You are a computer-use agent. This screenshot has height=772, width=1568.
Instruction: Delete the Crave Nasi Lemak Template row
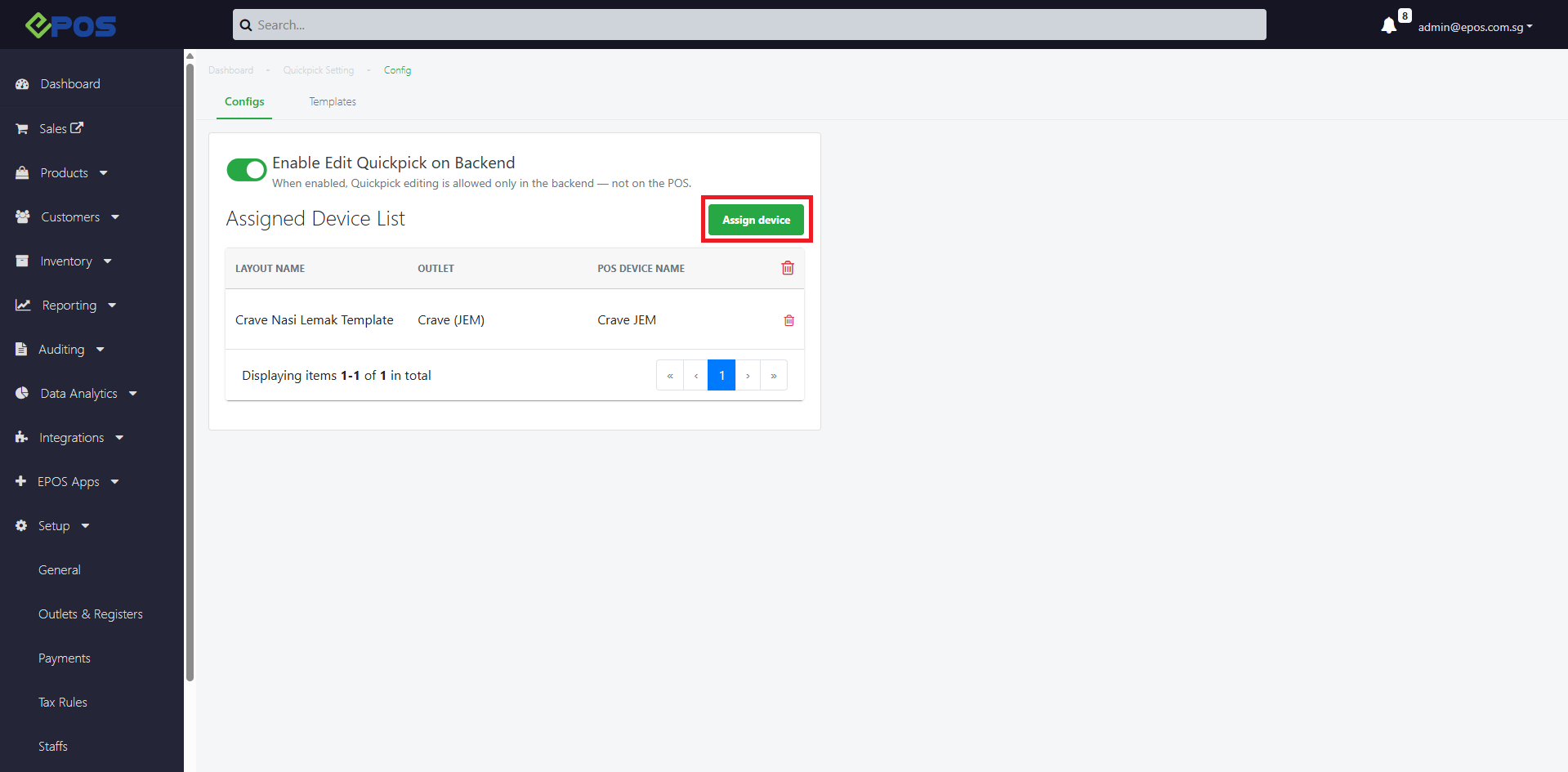(x=788, y=320)
